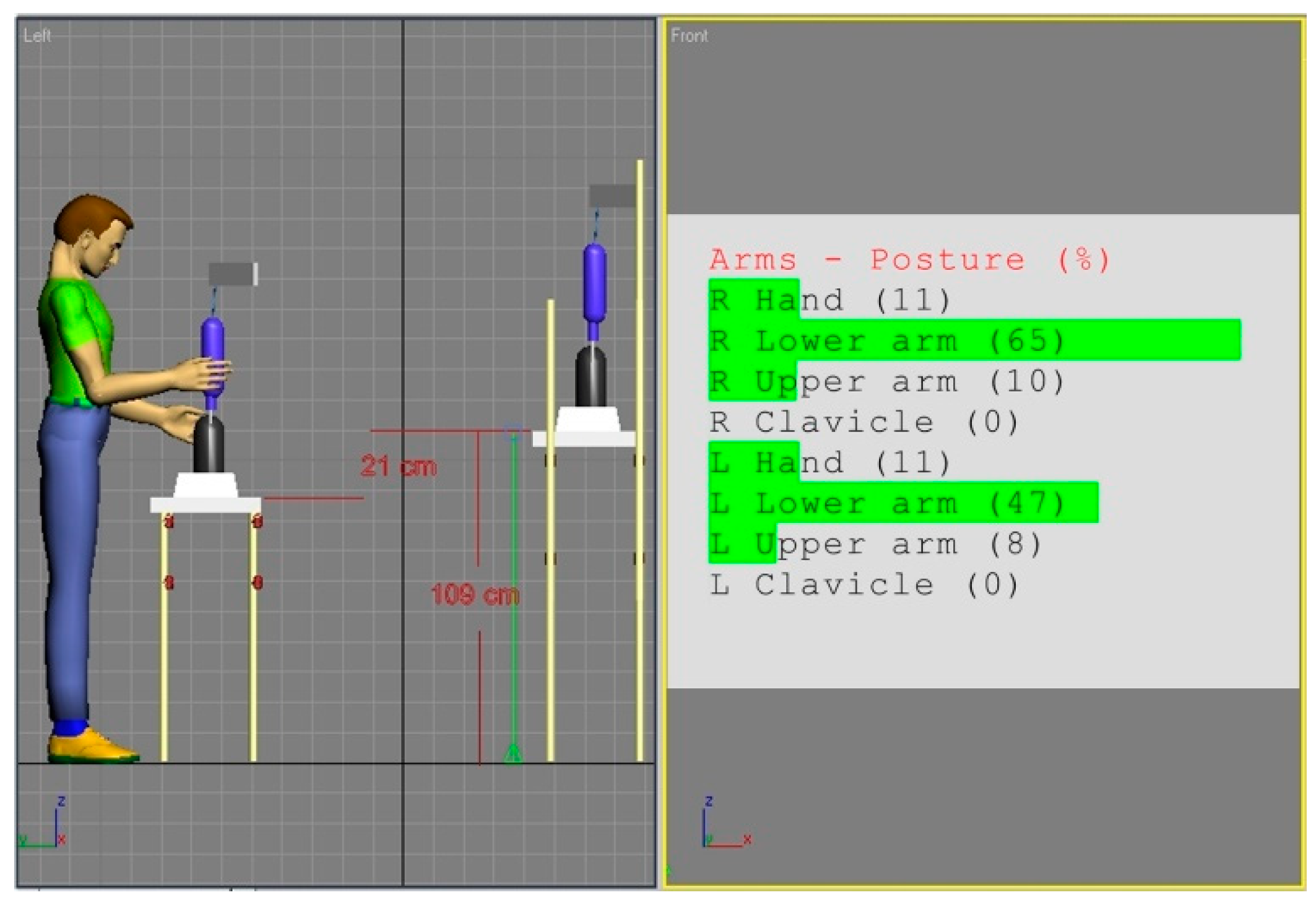Click the L Upper arm (8) row

tap(875, 544)
